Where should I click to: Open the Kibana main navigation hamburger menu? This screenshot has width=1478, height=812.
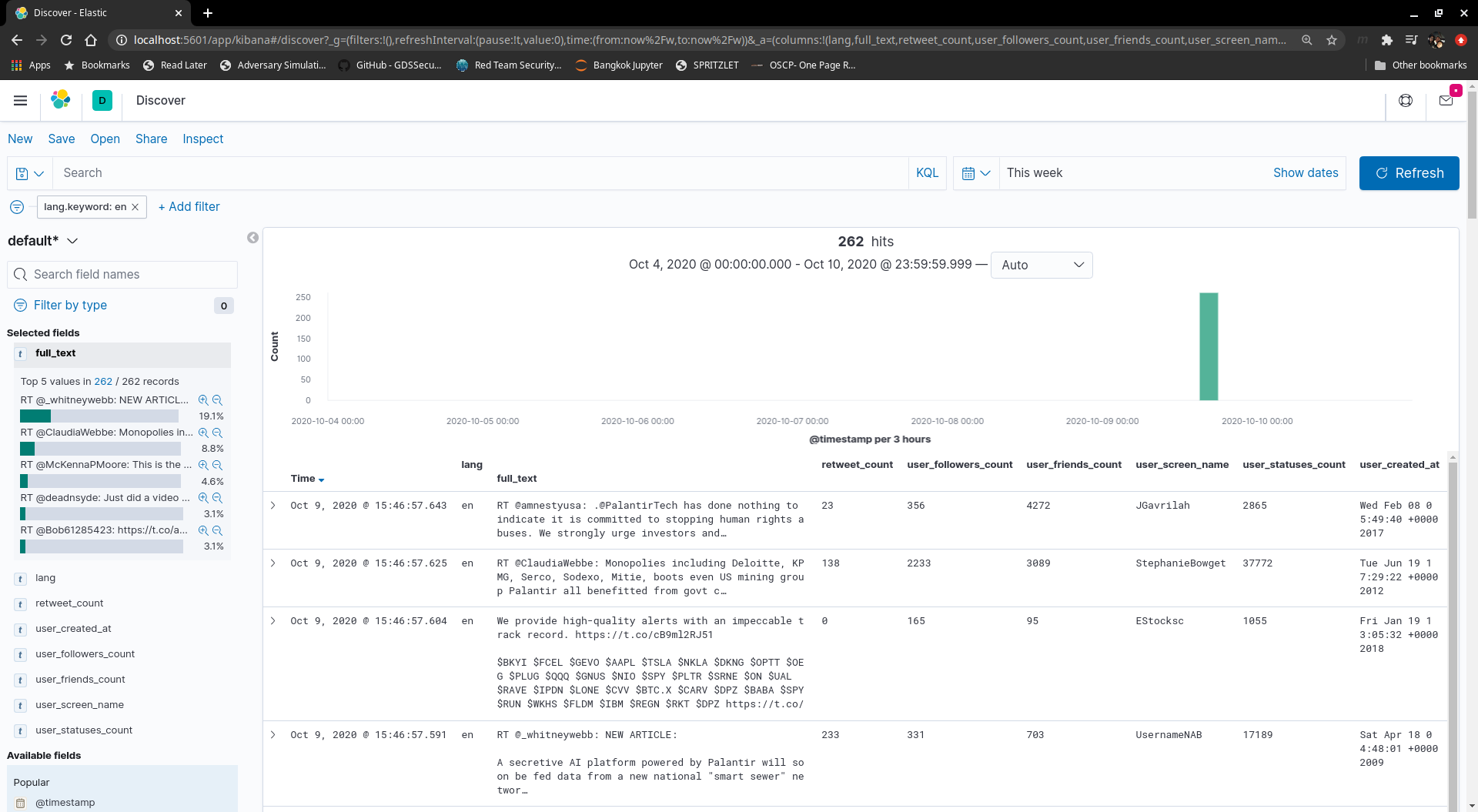(21, 100)
